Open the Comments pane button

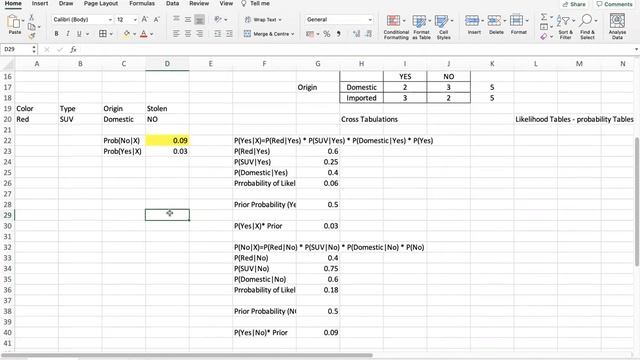[x=614, y=4]
